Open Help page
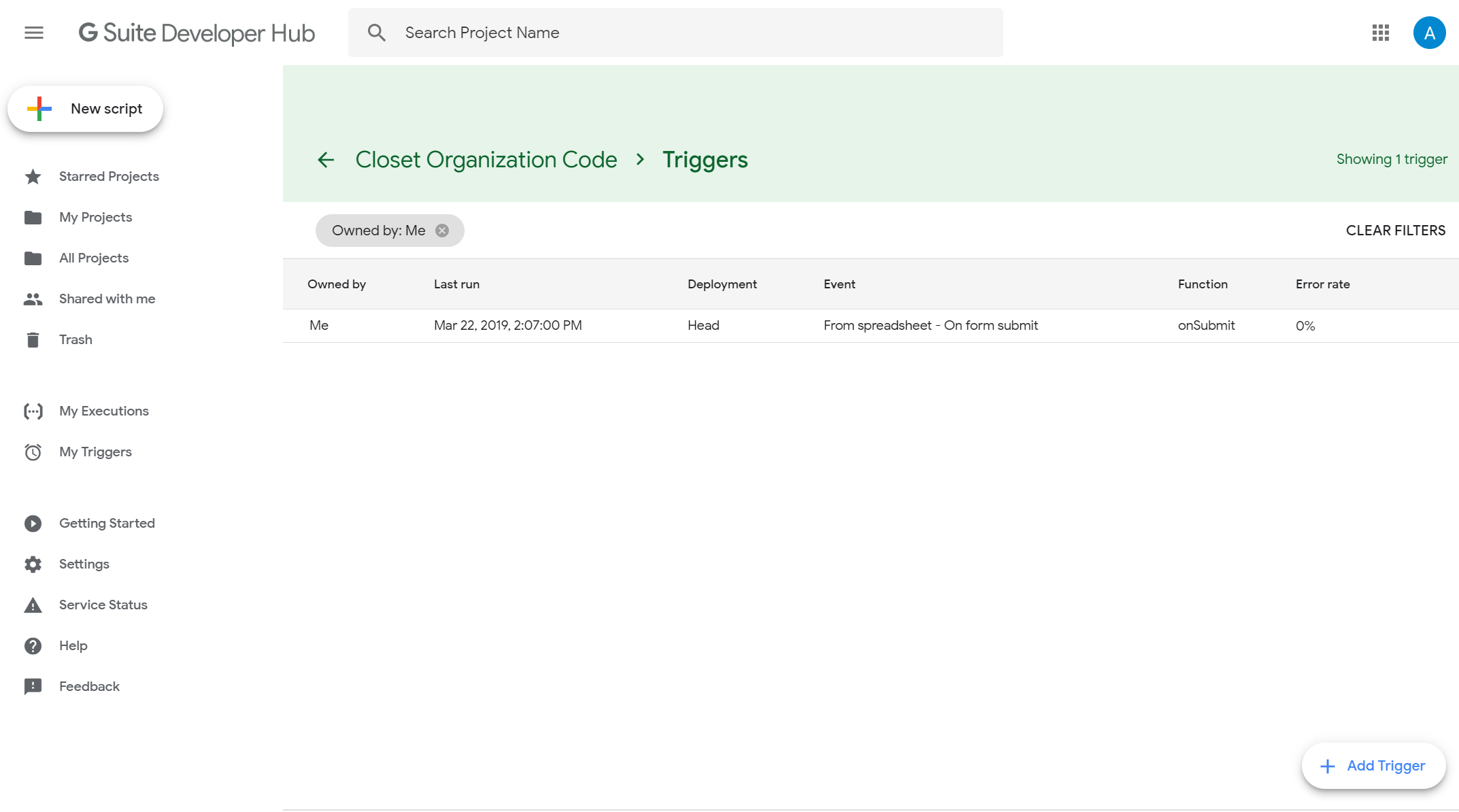 click(x=73, y=645)
